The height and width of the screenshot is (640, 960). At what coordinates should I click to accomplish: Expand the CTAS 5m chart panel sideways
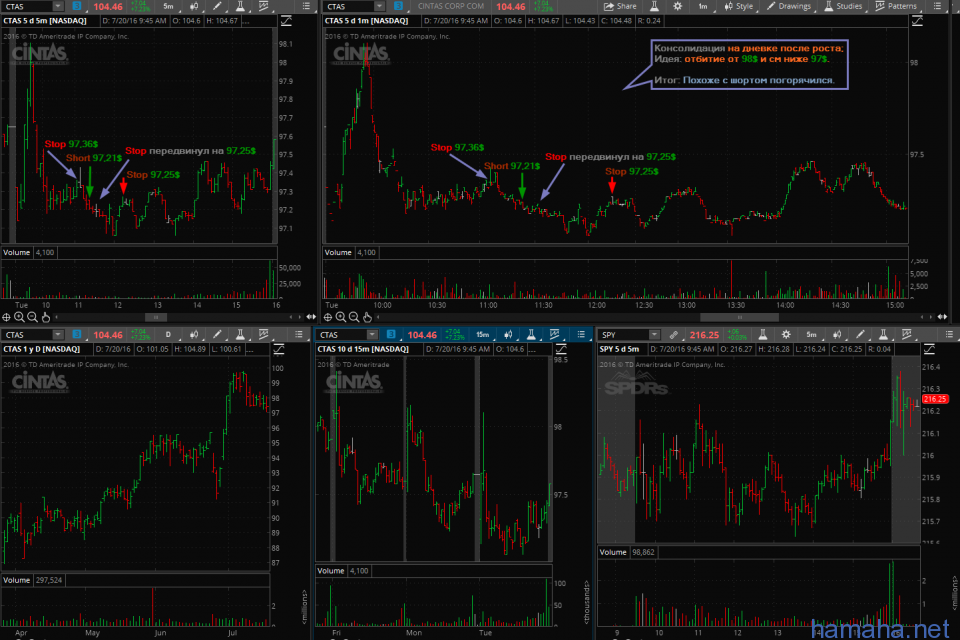point(311,317)
